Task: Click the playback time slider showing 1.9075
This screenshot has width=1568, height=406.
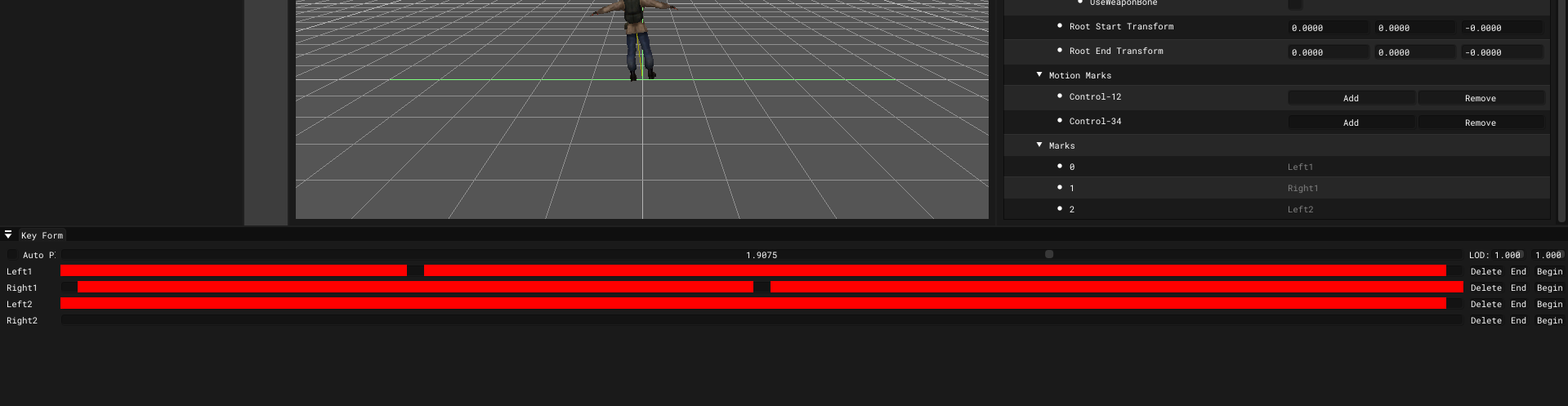Action: pyautogui.click(x=761, y=255)
